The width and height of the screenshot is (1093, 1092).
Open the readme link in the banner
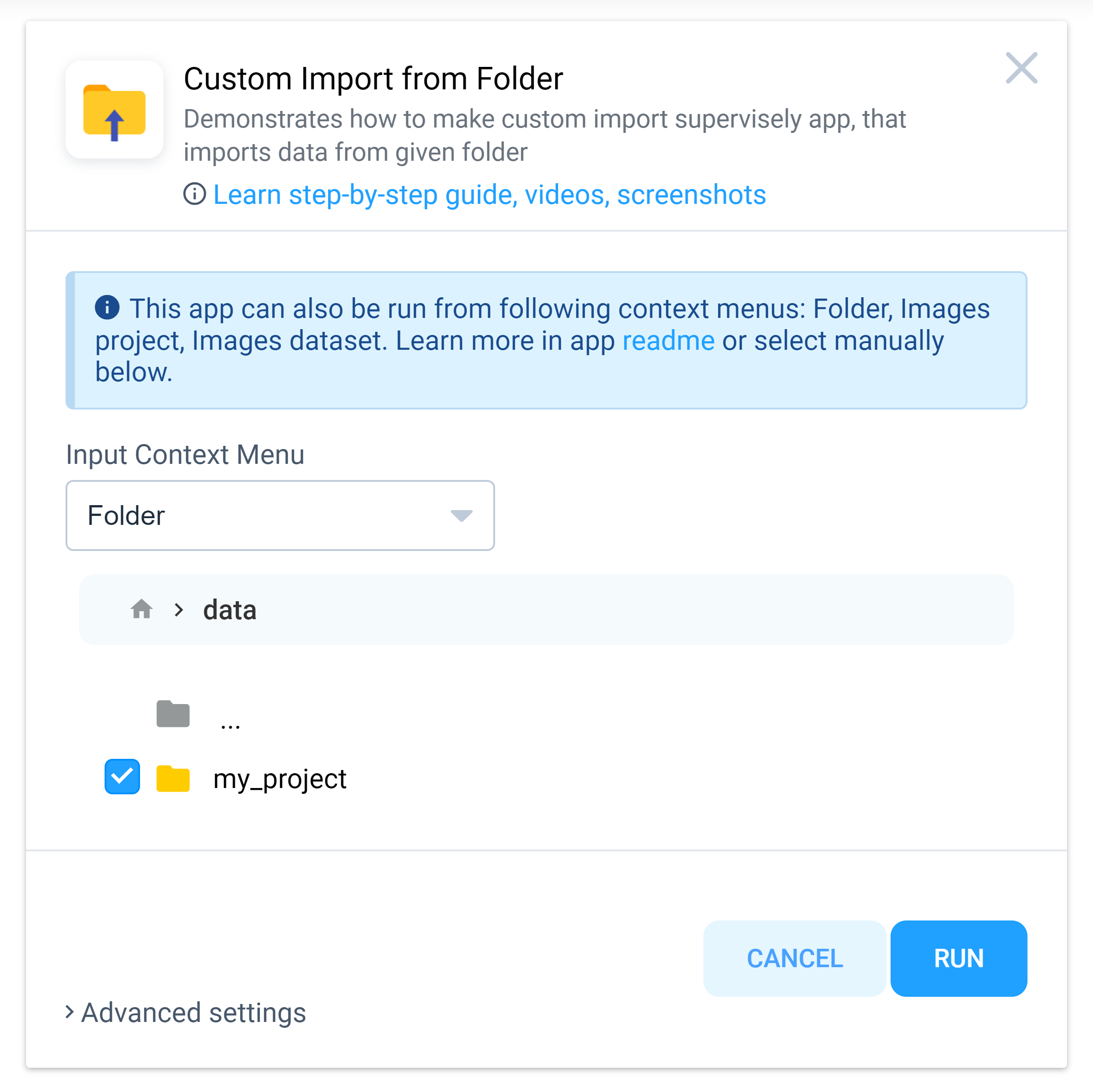(668, 340)
